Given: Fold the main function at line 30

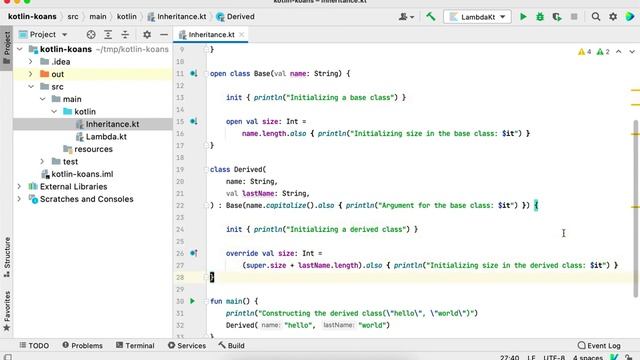Looking at the screenshot, I should click(x=207, y=301).
